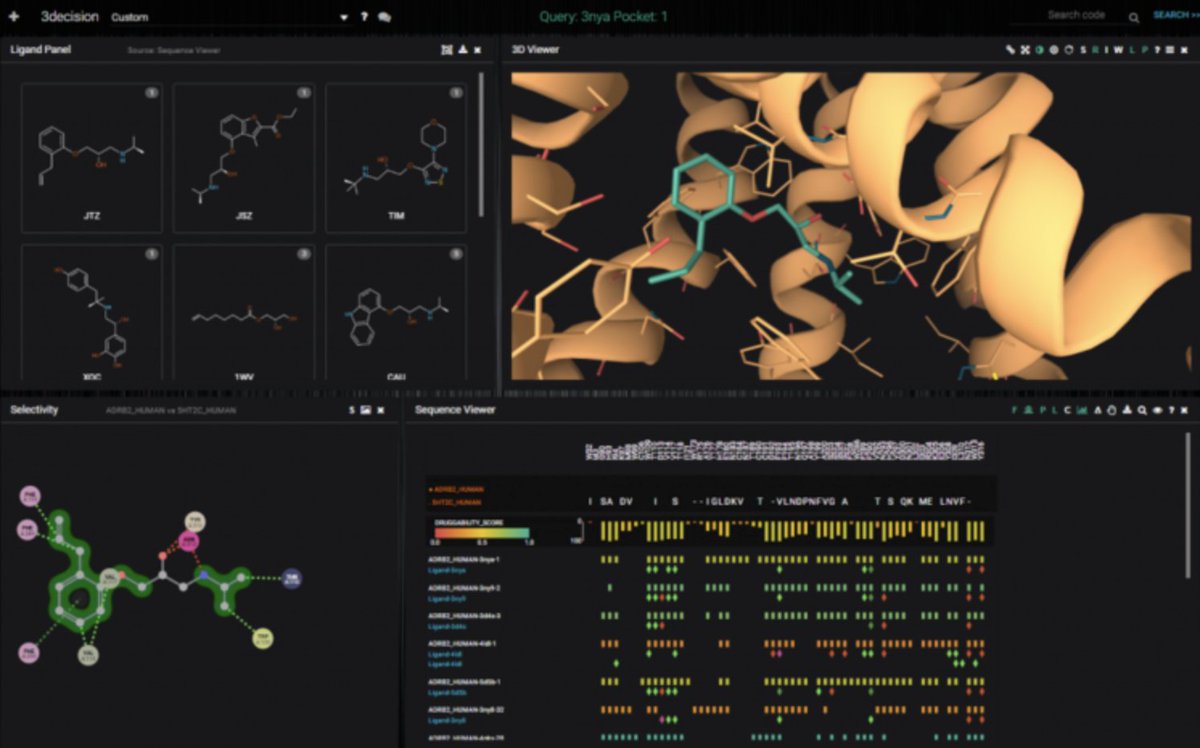The height and width of the screenshot is (748, 1200).
Task: Click the Query: 3nya Pocket: 1 title
Action: coord(603,16)
